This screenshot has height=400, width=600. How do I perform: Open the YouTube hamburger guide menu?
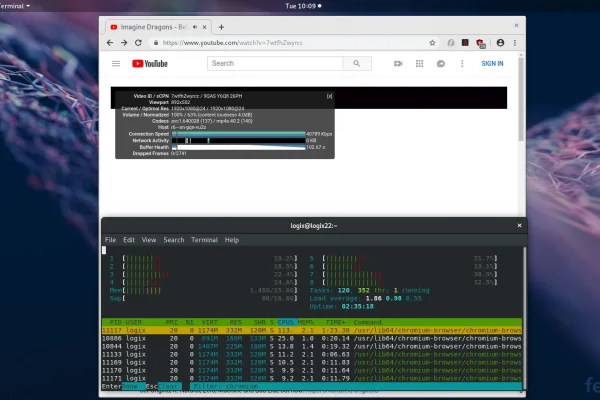pos(116,63)
